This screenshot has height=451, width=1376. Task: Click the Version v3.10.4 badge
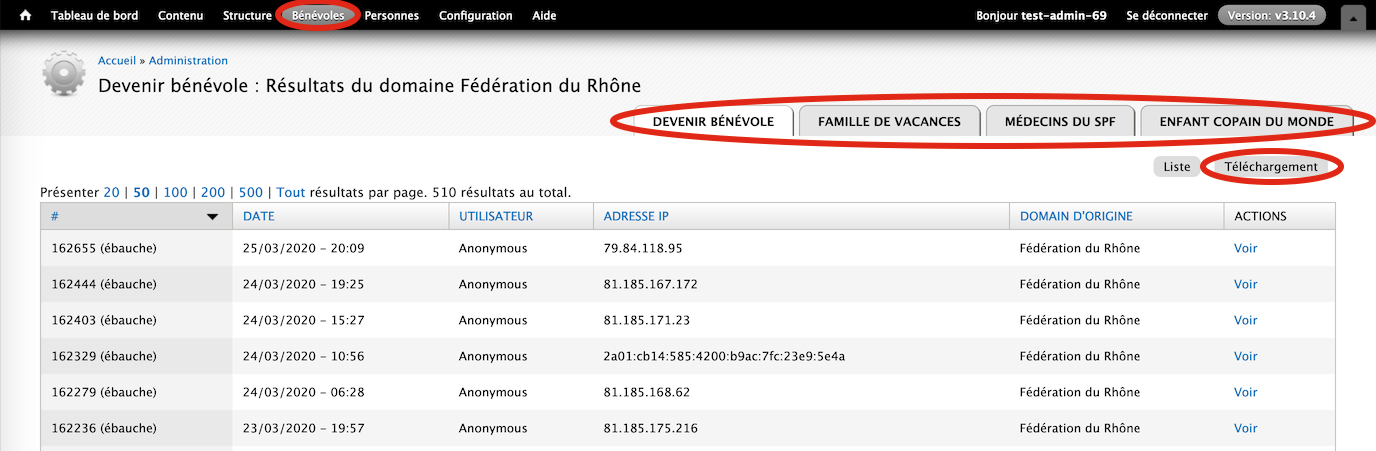click(1272, 16)
